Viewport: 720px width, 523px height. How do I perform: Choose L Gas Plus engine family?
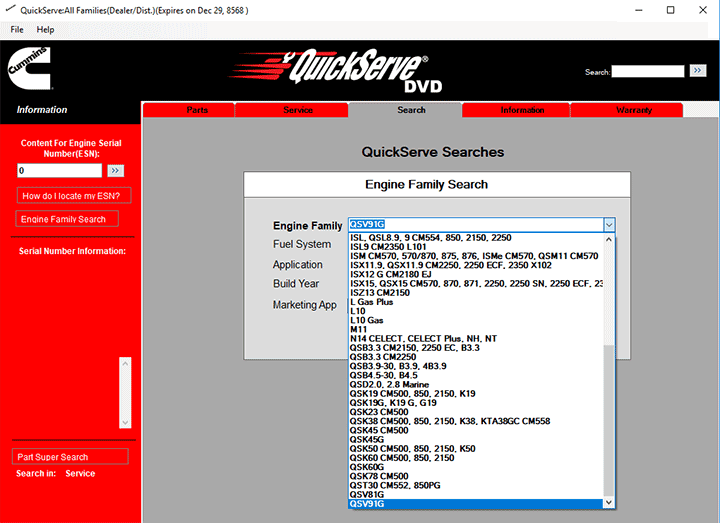coord(372,302)
